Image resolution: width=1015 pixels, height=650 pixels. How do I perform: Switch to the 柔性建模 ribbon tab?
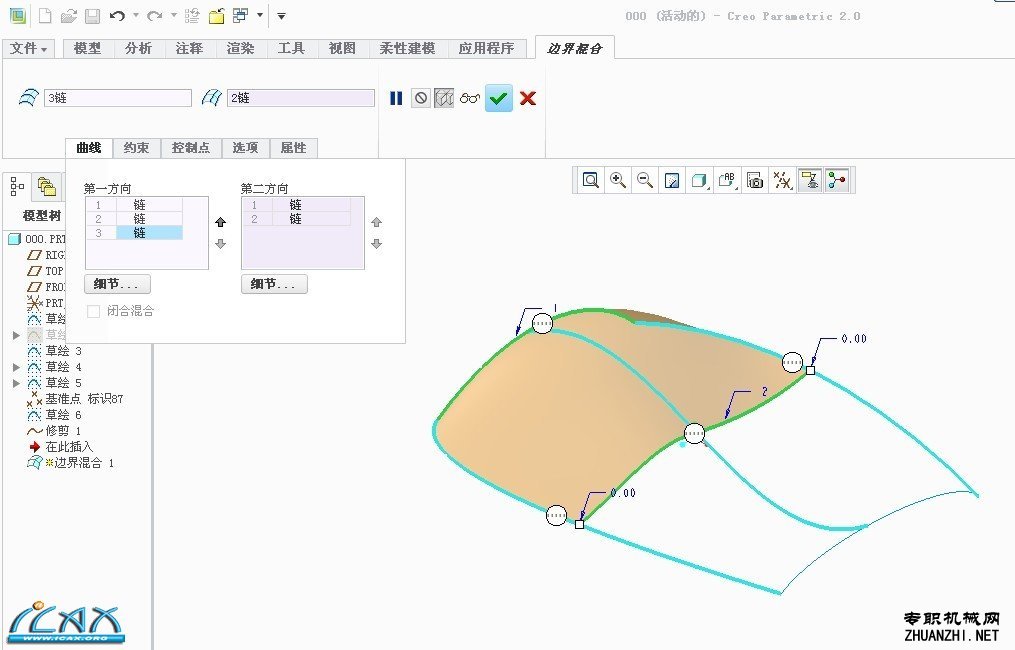pyautogui.click(x=408, y=48)
